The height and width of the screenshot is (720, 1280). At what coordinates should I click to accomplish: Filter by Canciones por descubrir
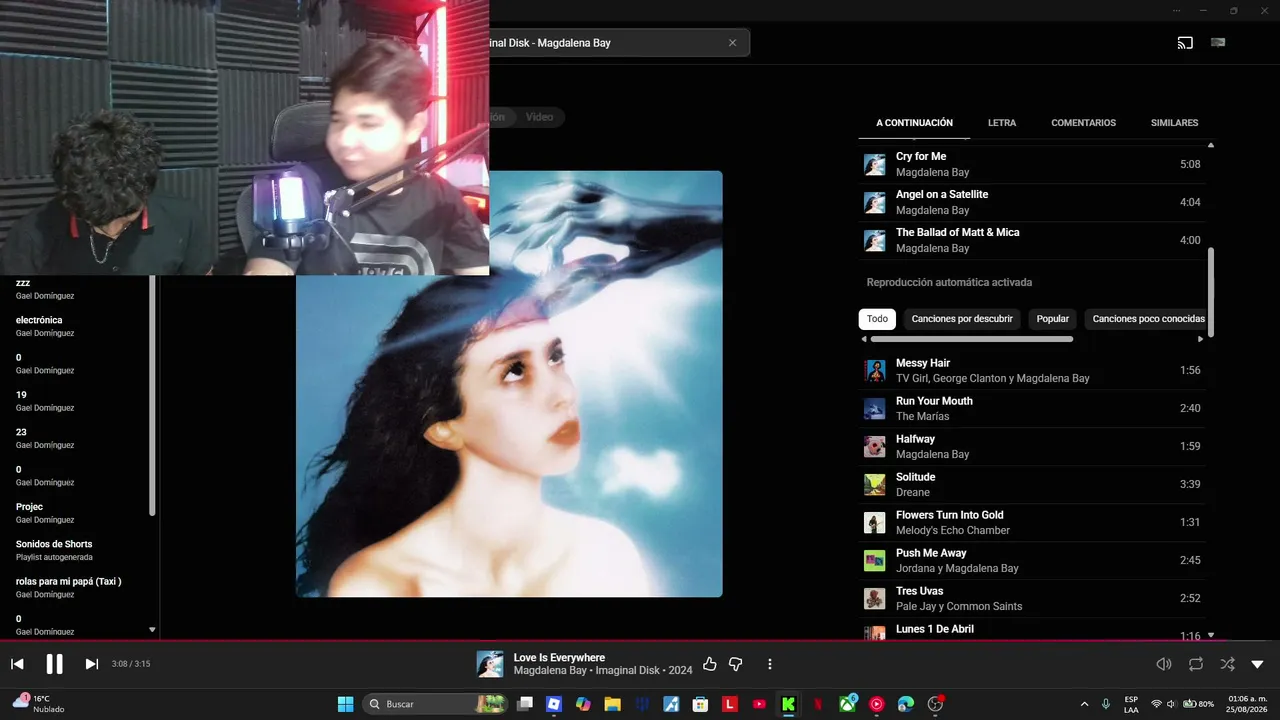coord(962,319)
